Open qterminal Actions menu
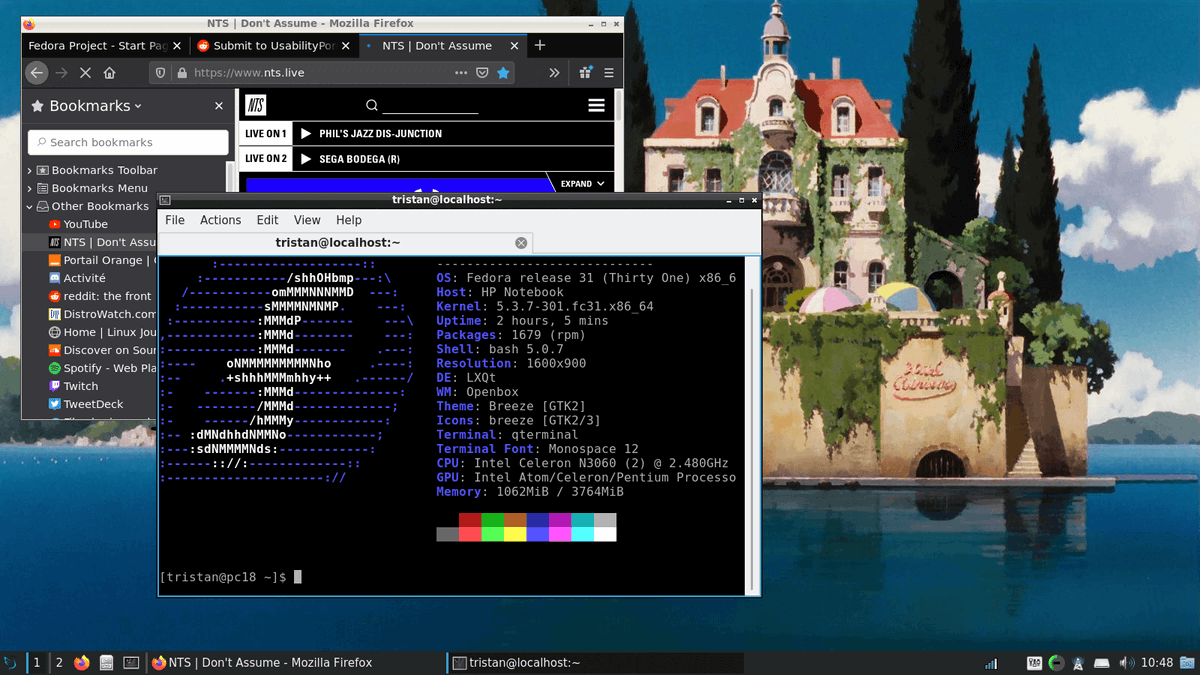This screenshot has width=1200, height=675. click(x=220, y=220)
